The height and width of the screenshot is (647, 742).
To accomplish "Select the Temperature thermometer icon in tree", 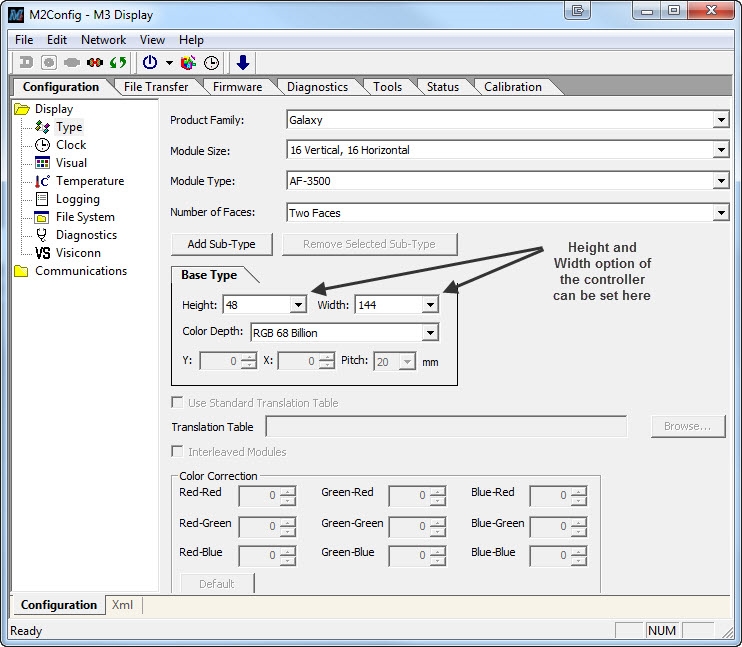I will (42, 181).
